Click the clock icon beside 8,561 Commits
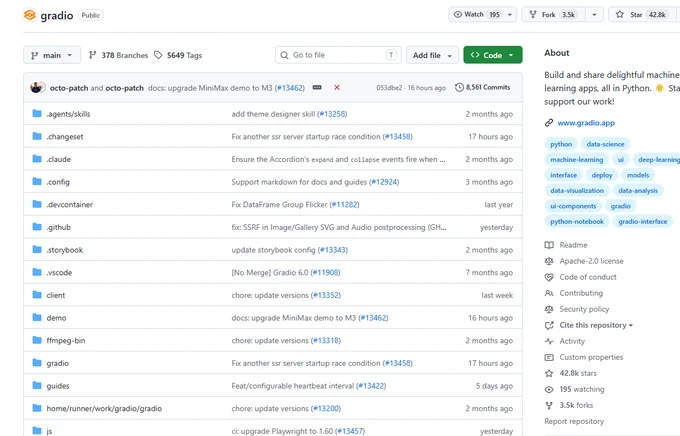Screen dimensions: 680x436 click(459, 87)
